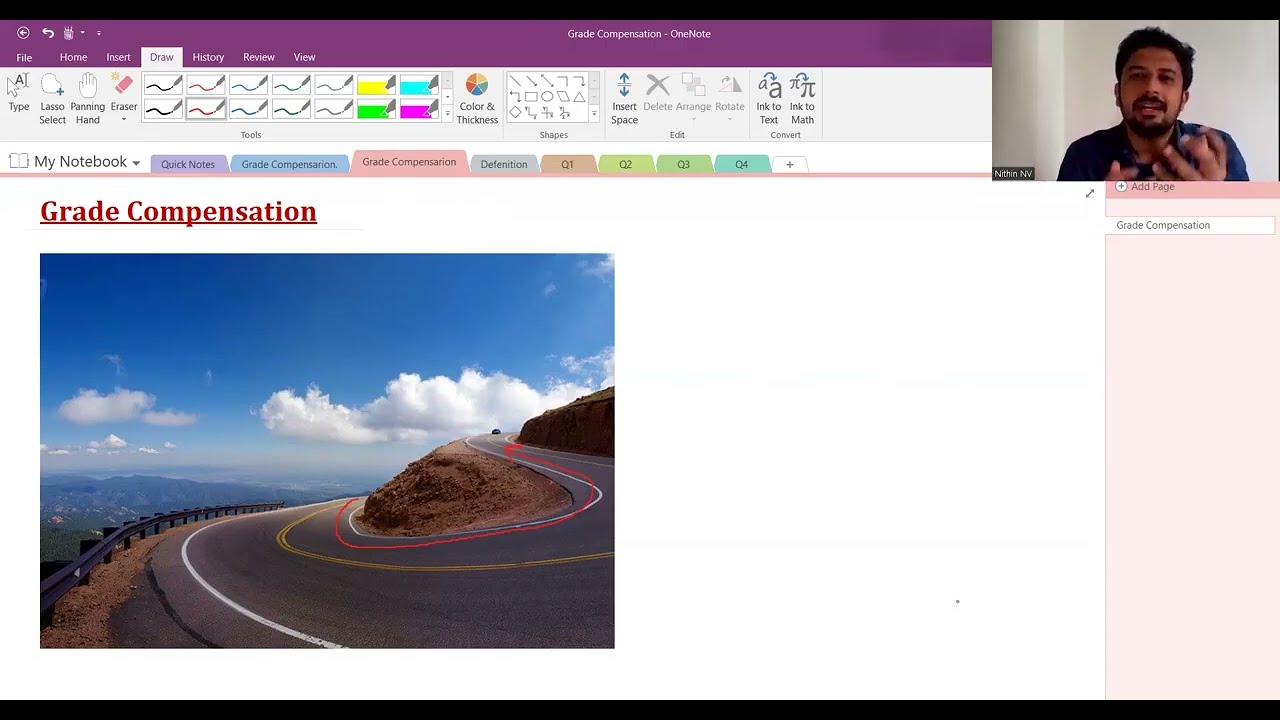The width and height of the screenshot is (1280, 720).
Task: Choose the green highlighter
Action: point(377,109)
